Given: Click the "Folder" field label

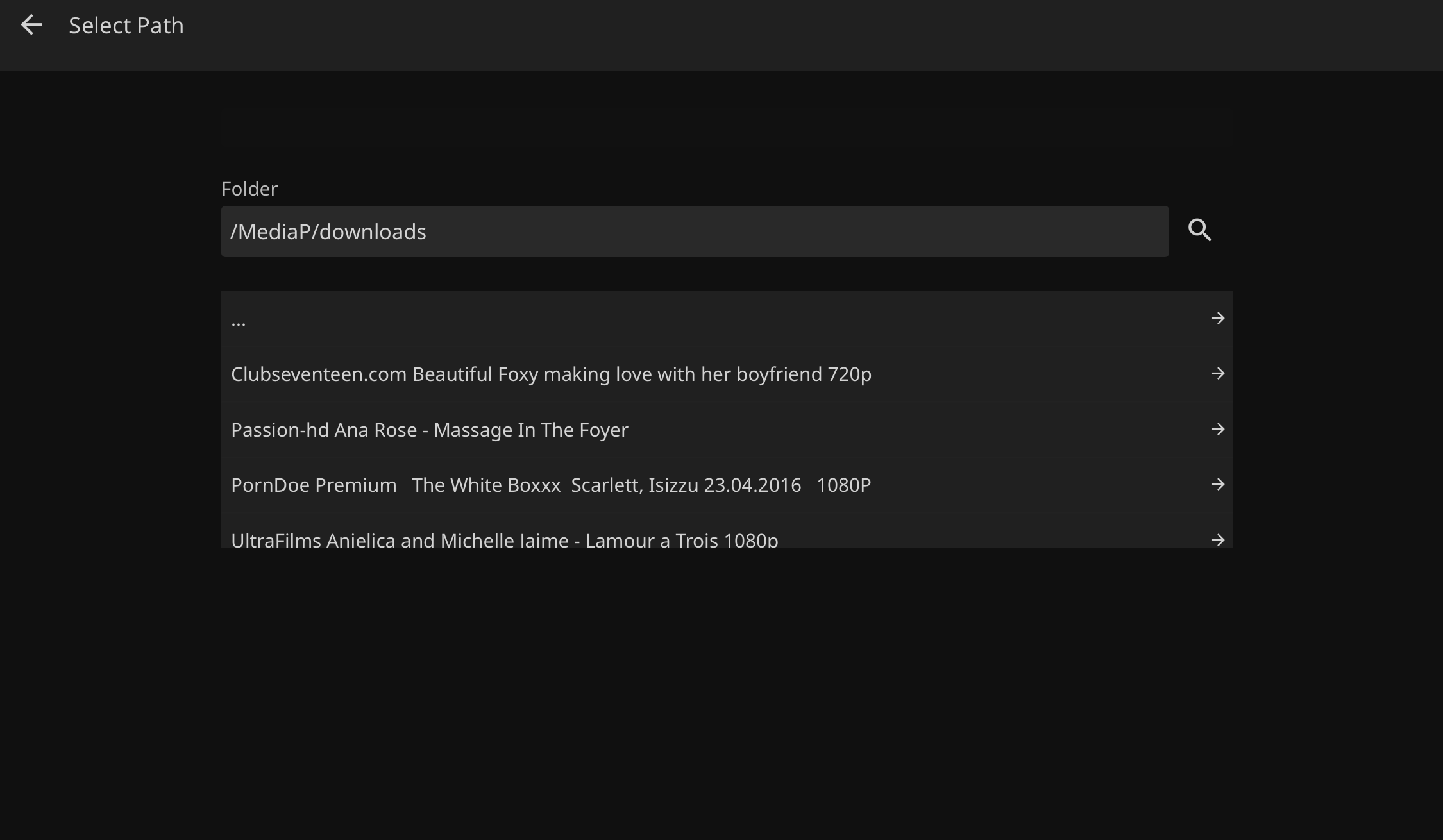Looking at the screenshot, I should coord(249,189).
